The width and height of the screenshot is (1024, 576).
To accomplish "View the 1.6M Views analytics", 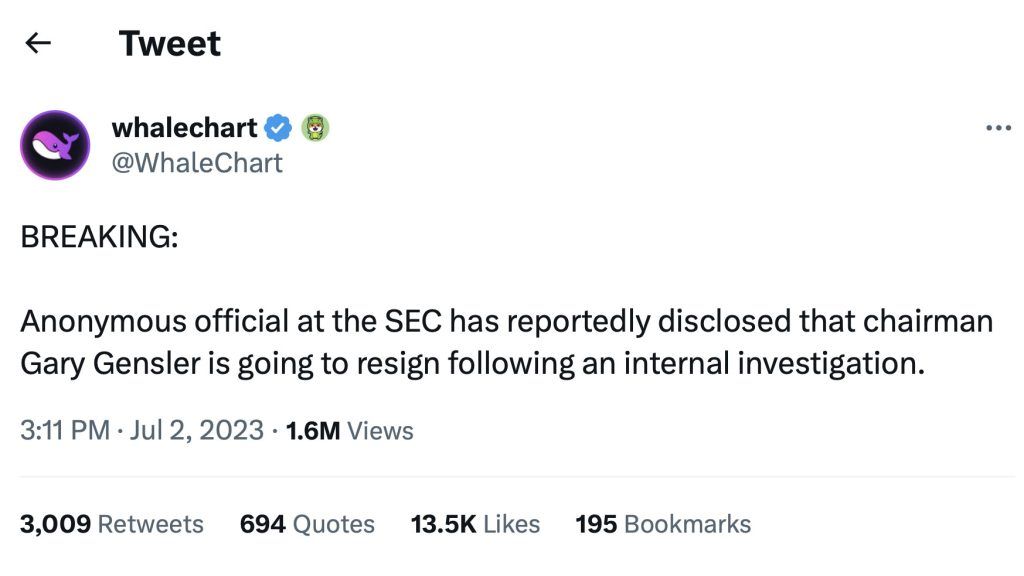I will pyautogui.click(x=349, y=431).
